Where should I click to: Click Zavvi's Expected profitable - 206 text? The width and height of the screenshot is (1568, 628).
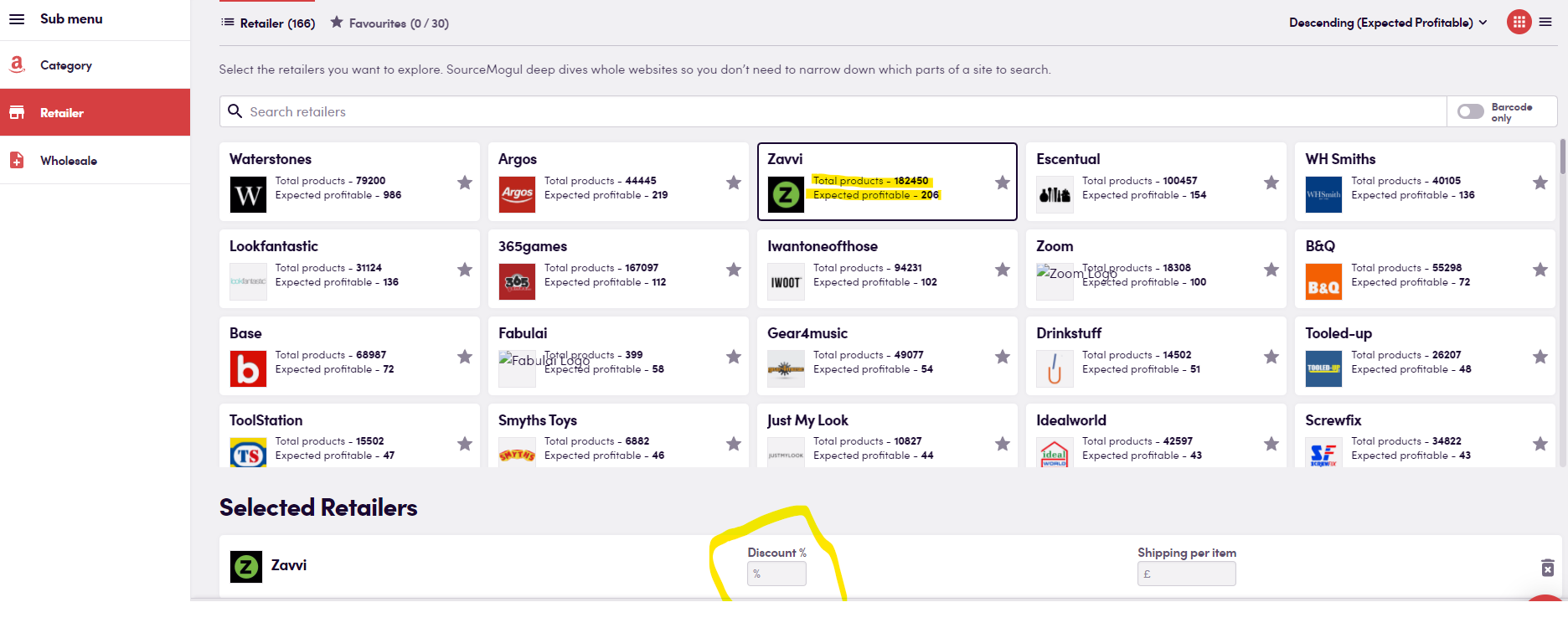[876, 195]
